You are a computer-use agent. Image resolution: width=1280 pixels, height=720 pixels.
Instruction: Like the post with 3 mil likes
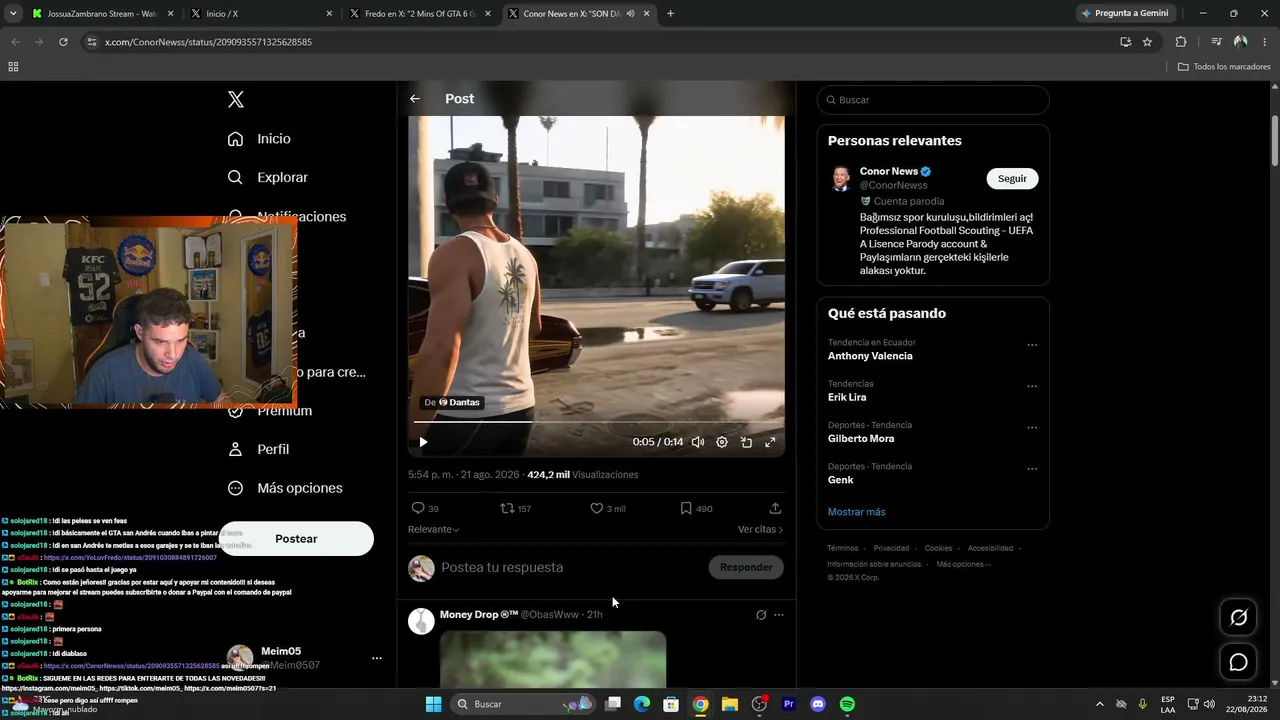click(607, 508)
